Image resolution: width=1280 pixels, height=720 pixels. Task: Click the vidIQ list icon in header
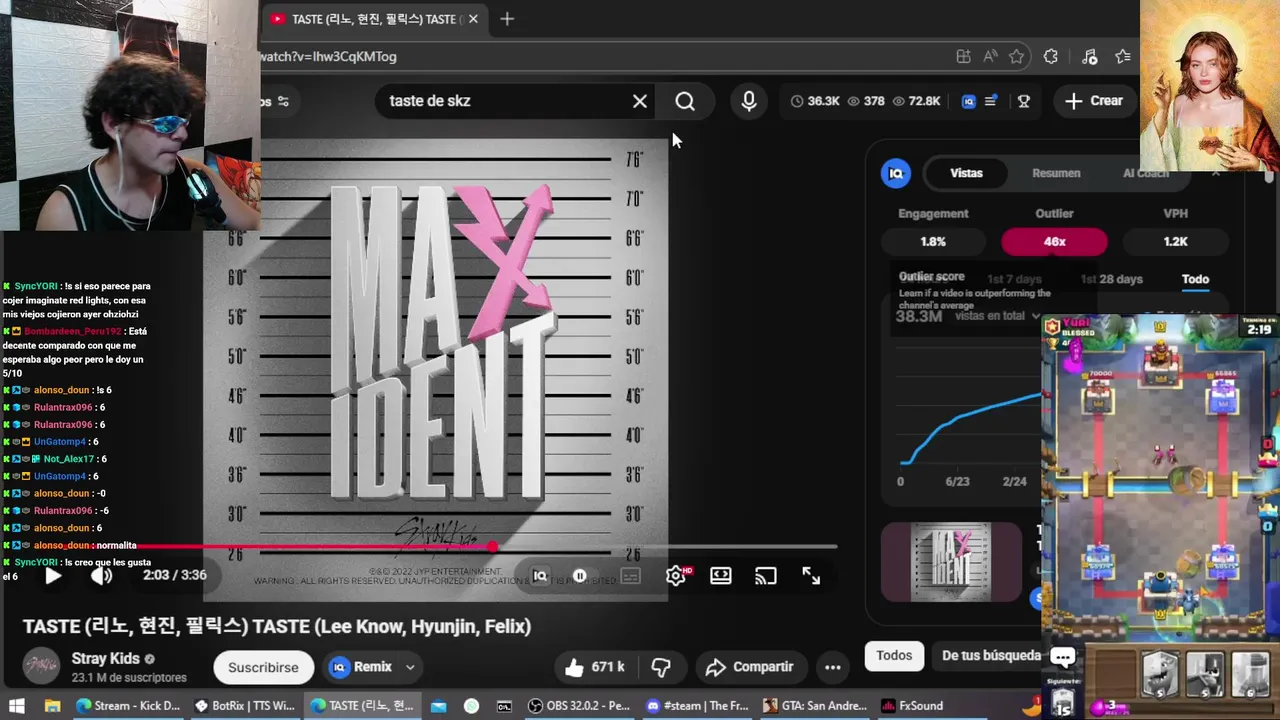click(991, 101)
